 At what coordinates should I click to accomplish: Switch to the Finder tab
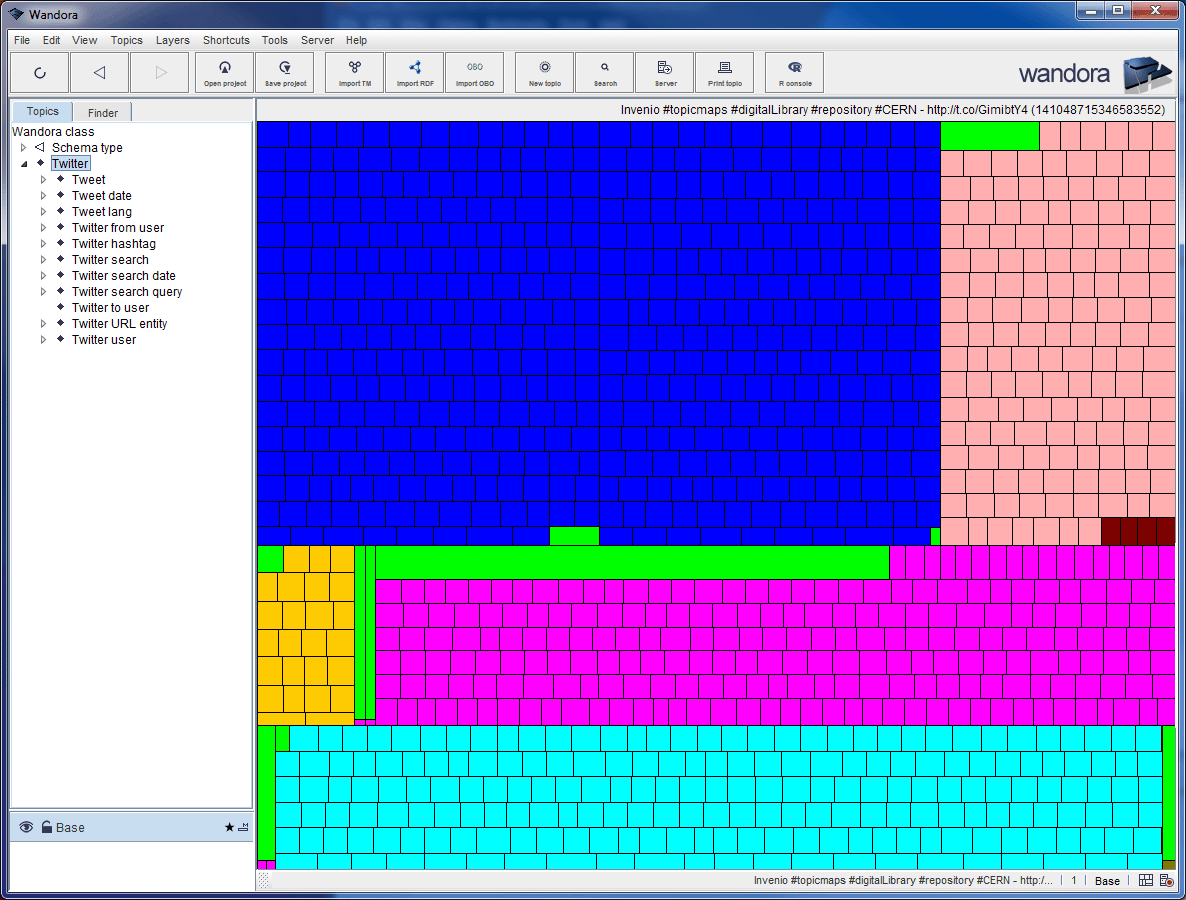pyautogui.click(x=103, y=113)
